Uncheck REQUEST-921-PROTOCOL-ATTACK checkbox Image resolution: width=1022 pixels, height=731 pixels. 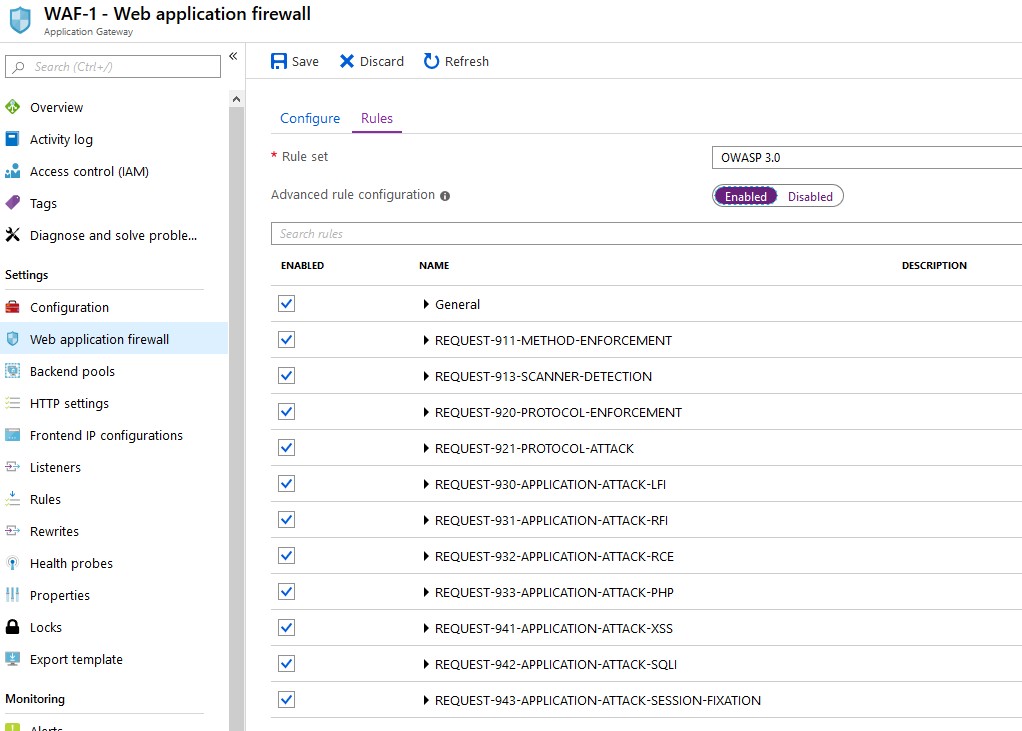click(x=286, y=448)
